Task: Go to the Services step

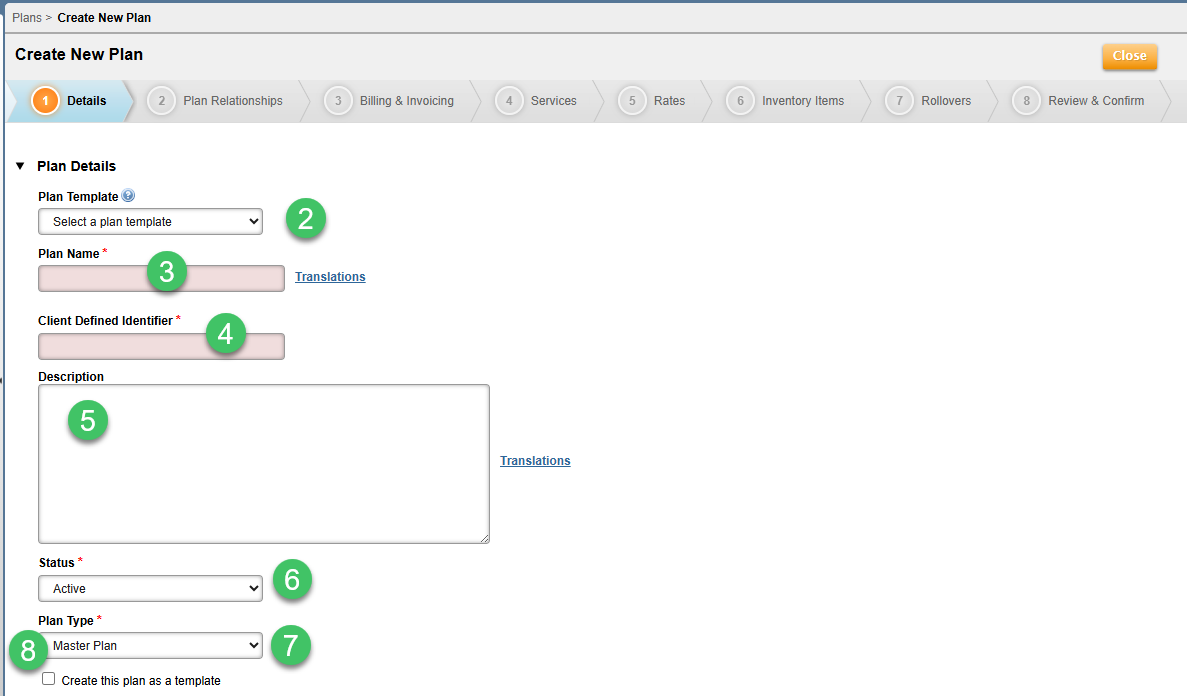Action: click(x=550, y=100)
